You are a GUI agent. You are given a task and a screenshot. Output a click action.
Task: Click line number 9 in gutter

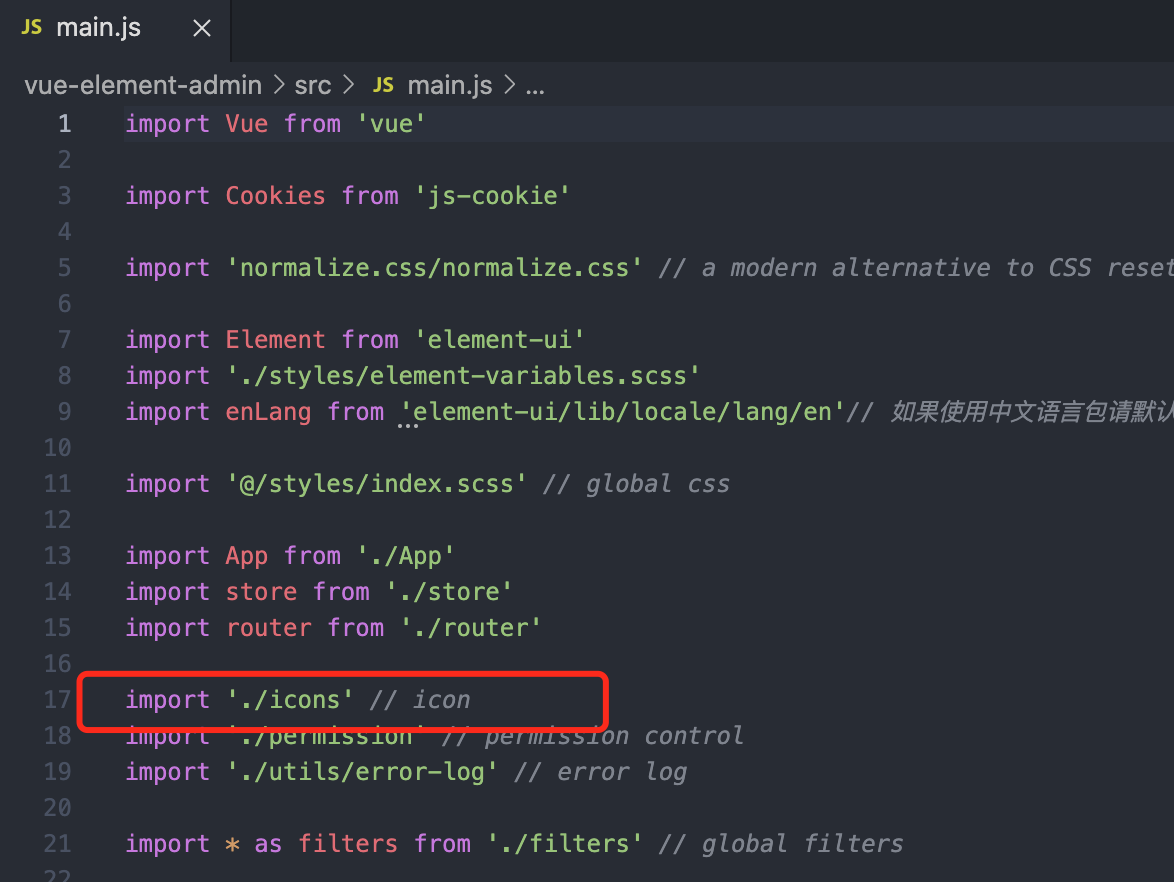click(x=64, y=412)
